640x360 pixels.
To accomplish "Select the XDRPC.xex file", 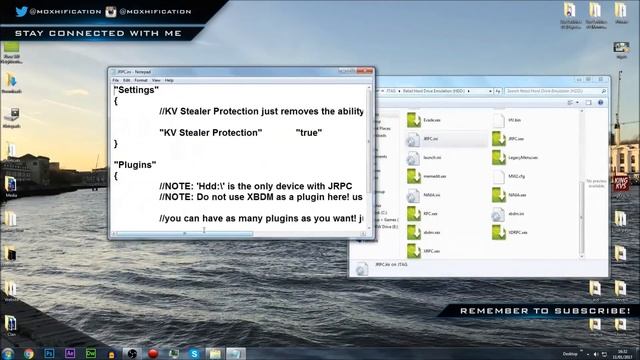I will pos(510,233).
